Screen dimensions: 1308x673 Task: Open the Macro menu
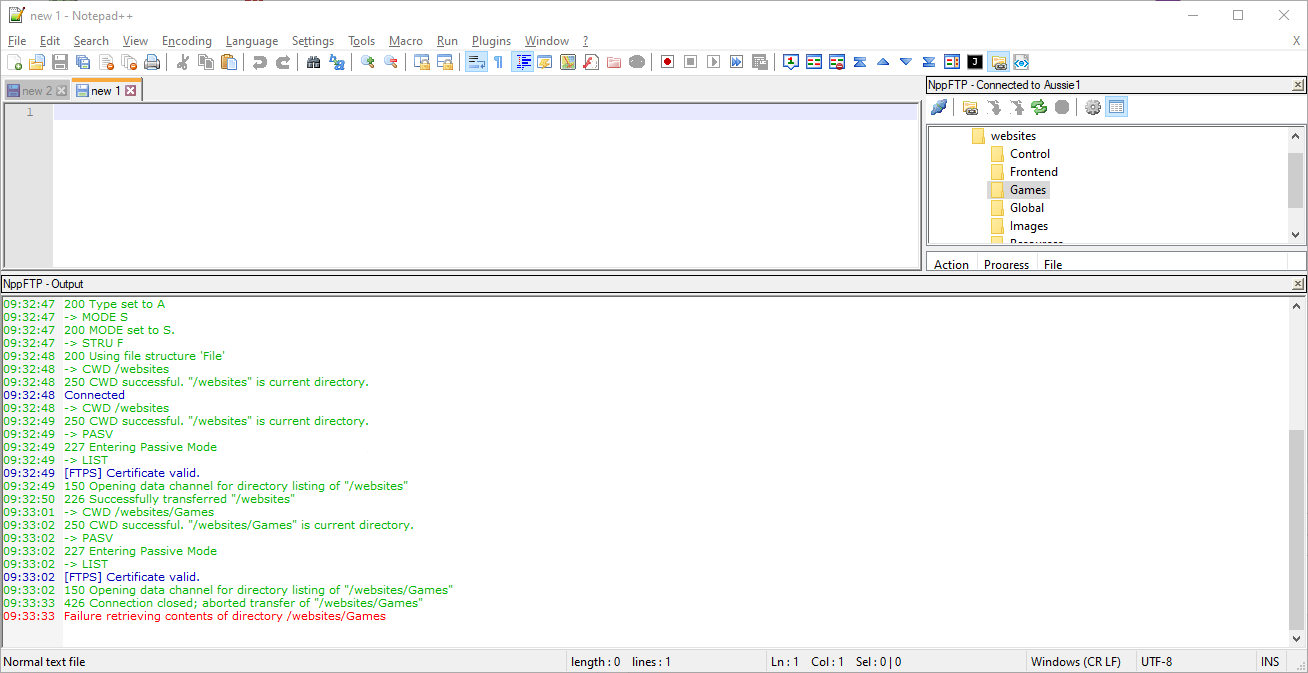click(406, 41)
